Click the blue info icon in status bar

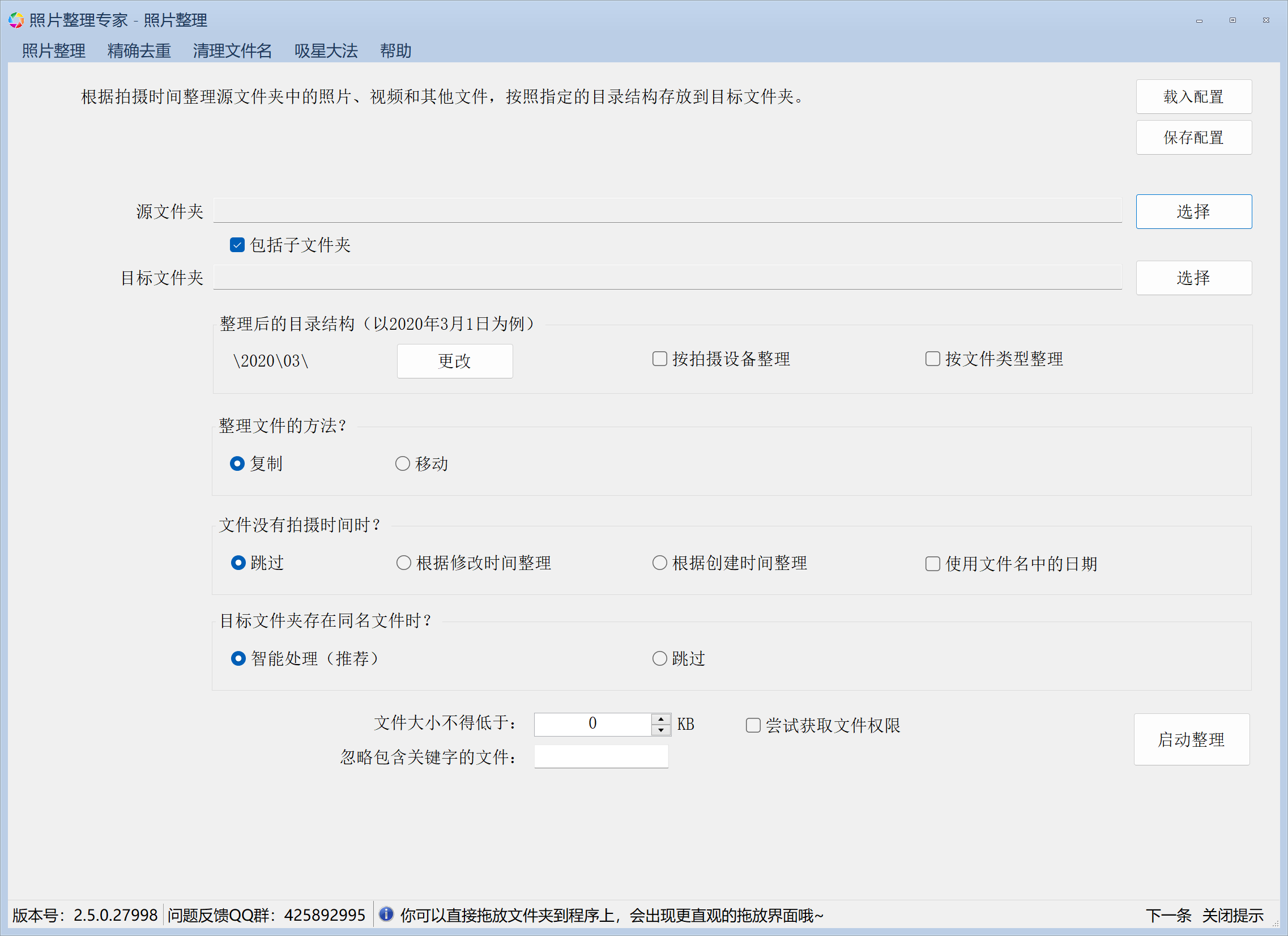tap(386, 914)
